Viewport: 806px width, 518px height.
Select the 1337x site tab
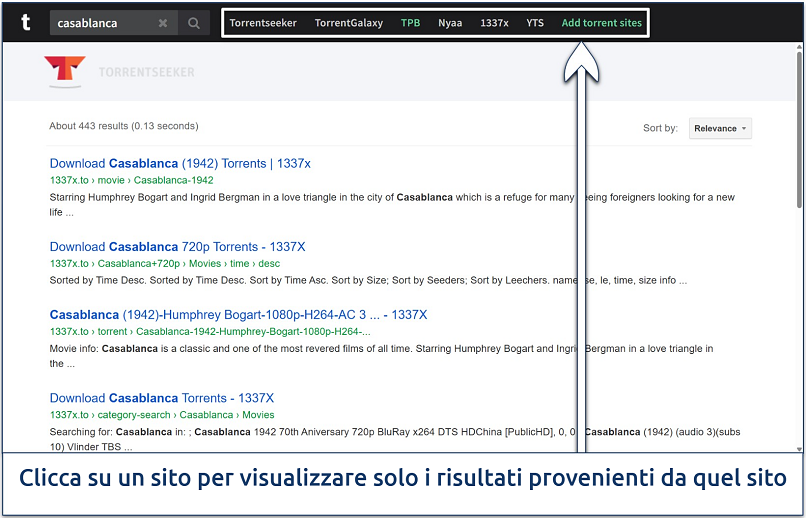pyautogui.click(x=494, y=23)
